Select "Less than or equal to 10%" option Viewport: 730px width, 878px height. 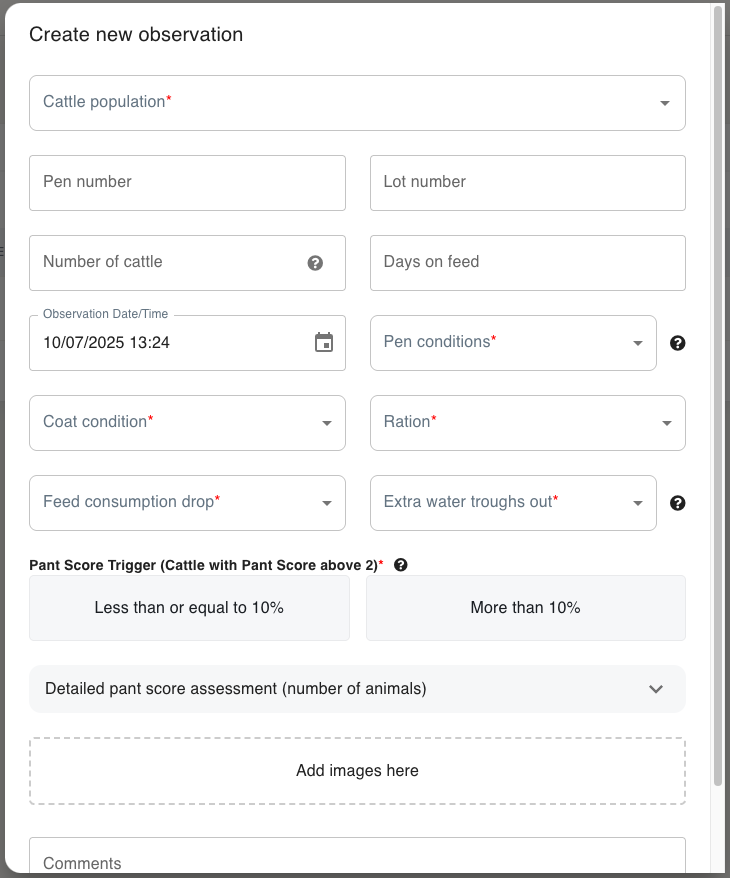pos(189,608)
